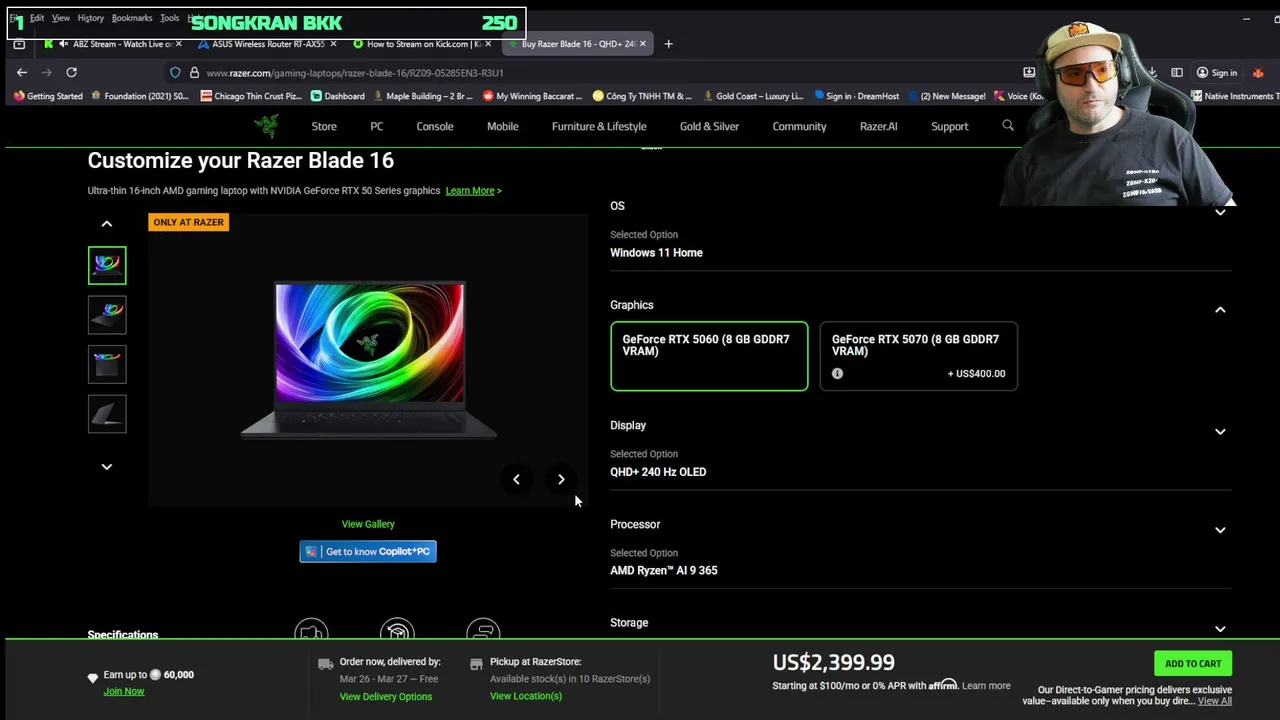Open the Store menu in the Razer navigation
Image resolution: width=1280 pixels, height=720 pixels.
pyautogui.click(x=324, y=126)
